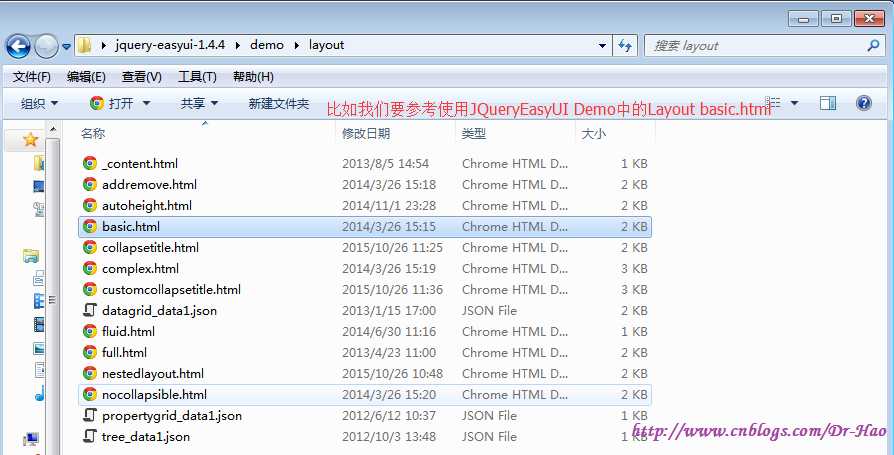Click the Music note icon in the navigation pane
894x455 pixels.
pyautogui.click(x=39, y=393)
